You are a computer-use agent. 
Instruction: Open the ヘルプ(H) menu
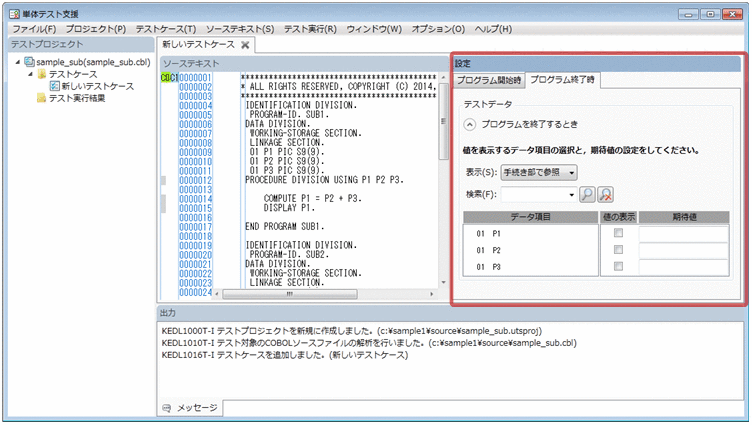pyautogui.click(x=493, y=29)
